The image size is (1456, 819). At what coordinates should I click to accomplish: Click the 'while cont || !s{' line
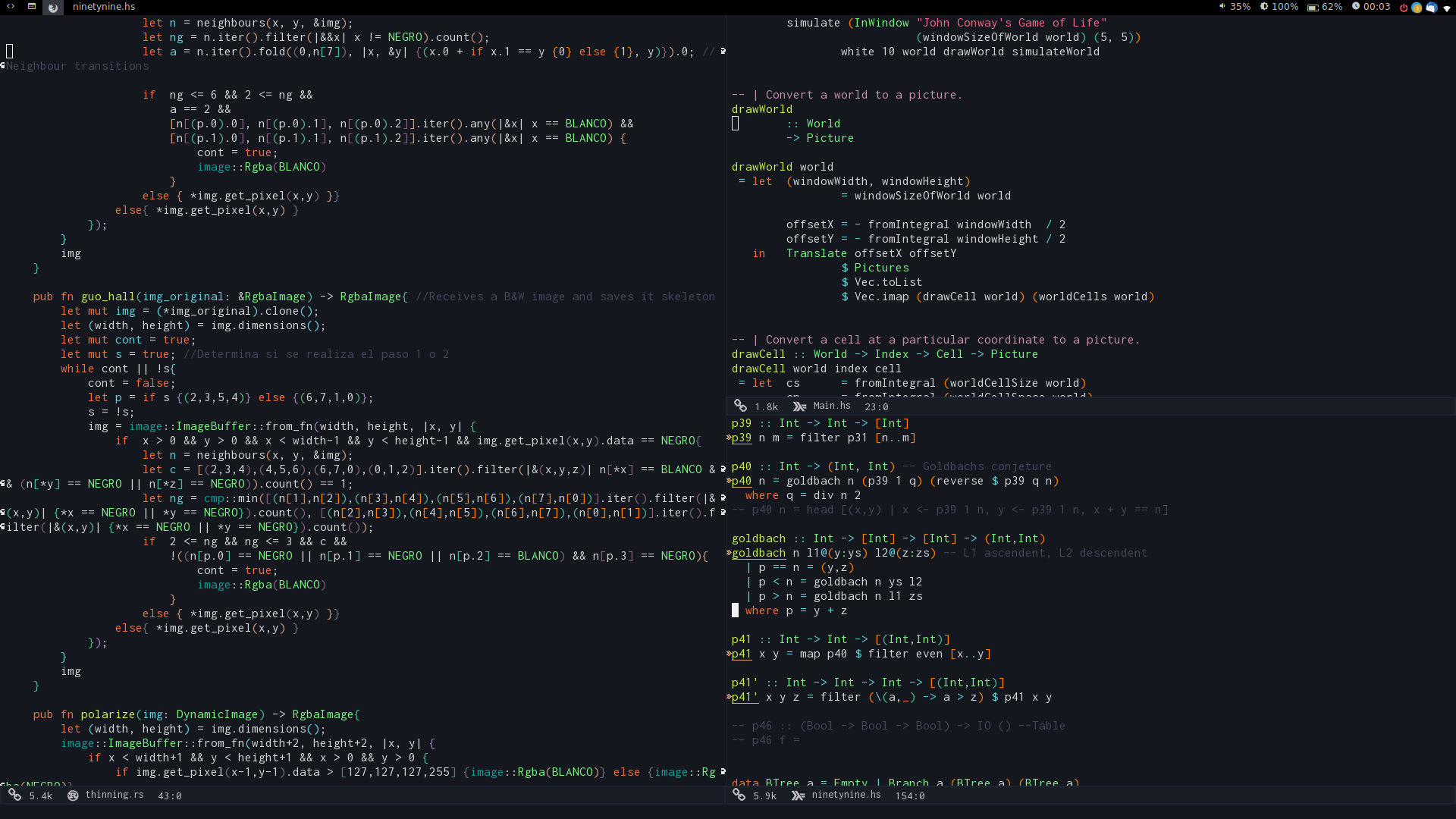point(118,369)
